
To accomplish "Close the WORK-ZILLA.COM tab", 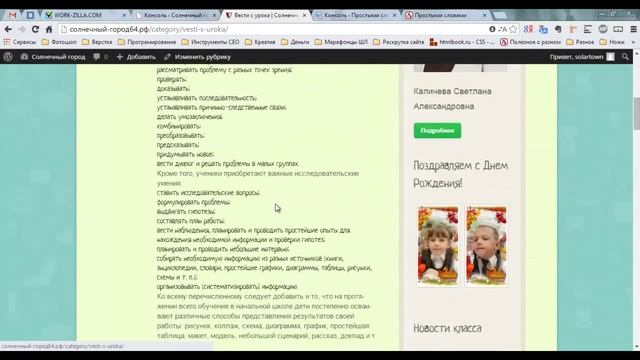I will click(x=124, y=15).
